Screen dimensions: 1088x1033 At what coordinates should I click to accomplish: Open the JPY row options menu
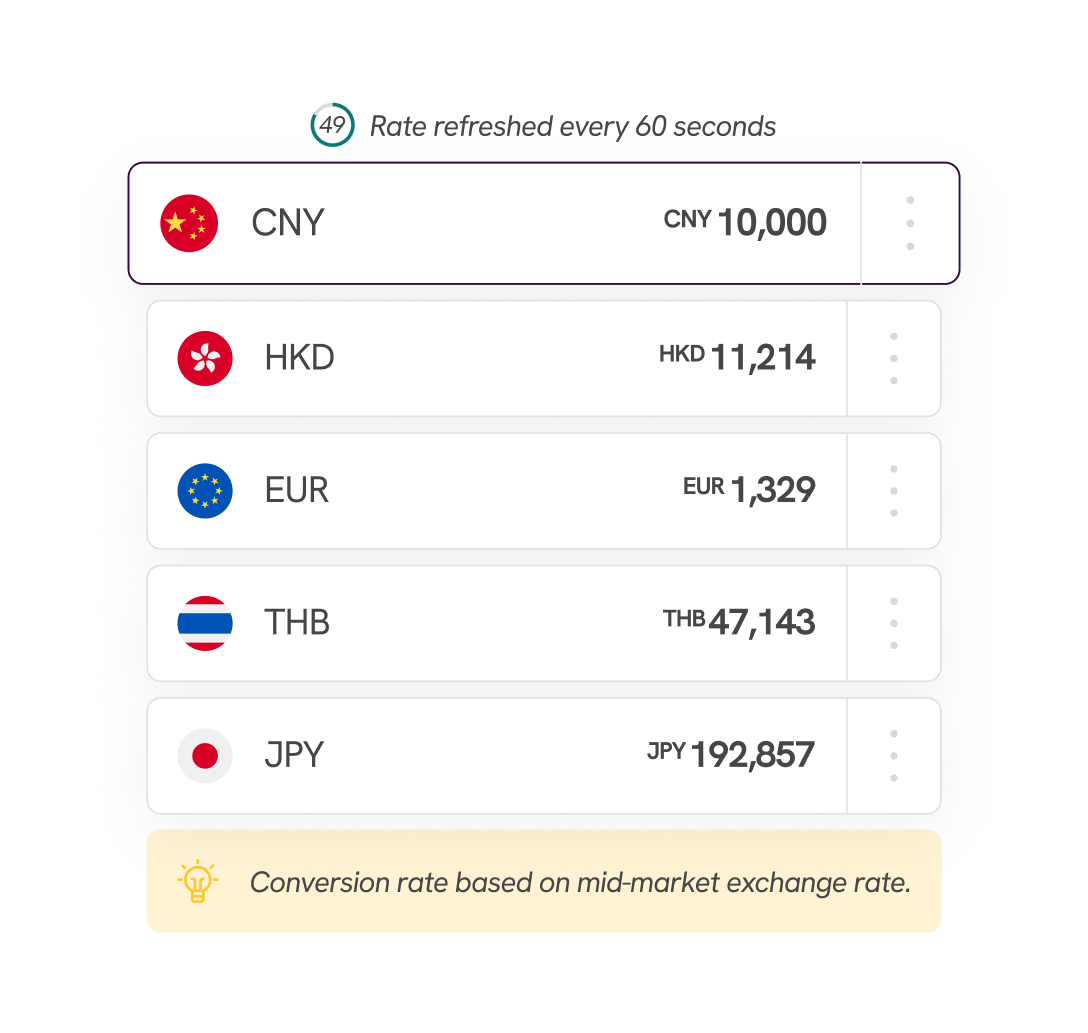pyautogui.click(x=893, y=756)
